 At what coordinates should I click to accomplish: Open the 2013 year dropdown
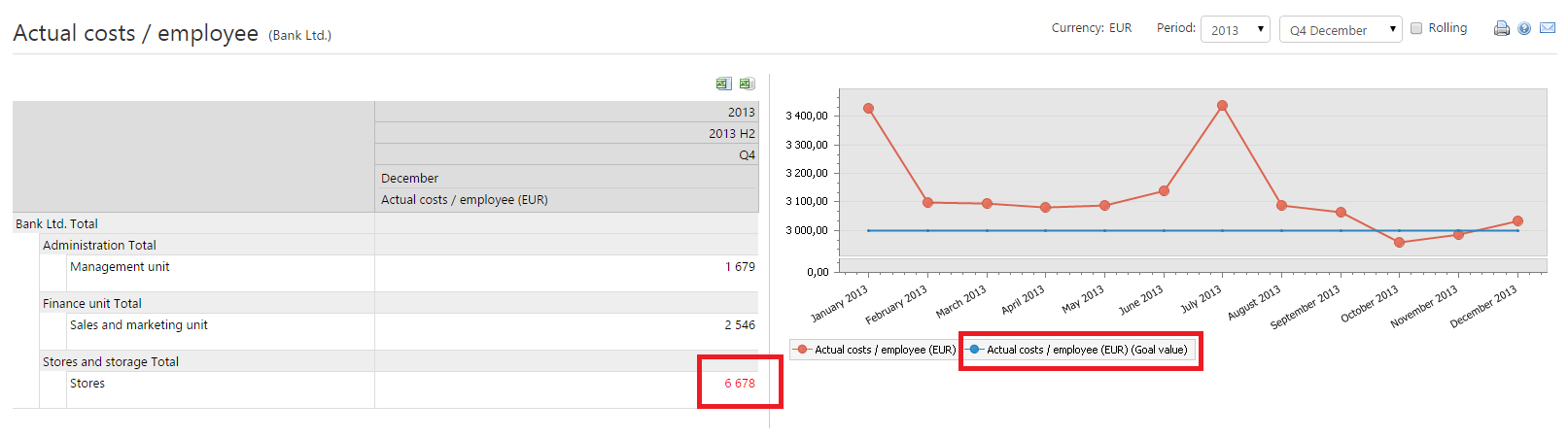tap(1235, 30)
